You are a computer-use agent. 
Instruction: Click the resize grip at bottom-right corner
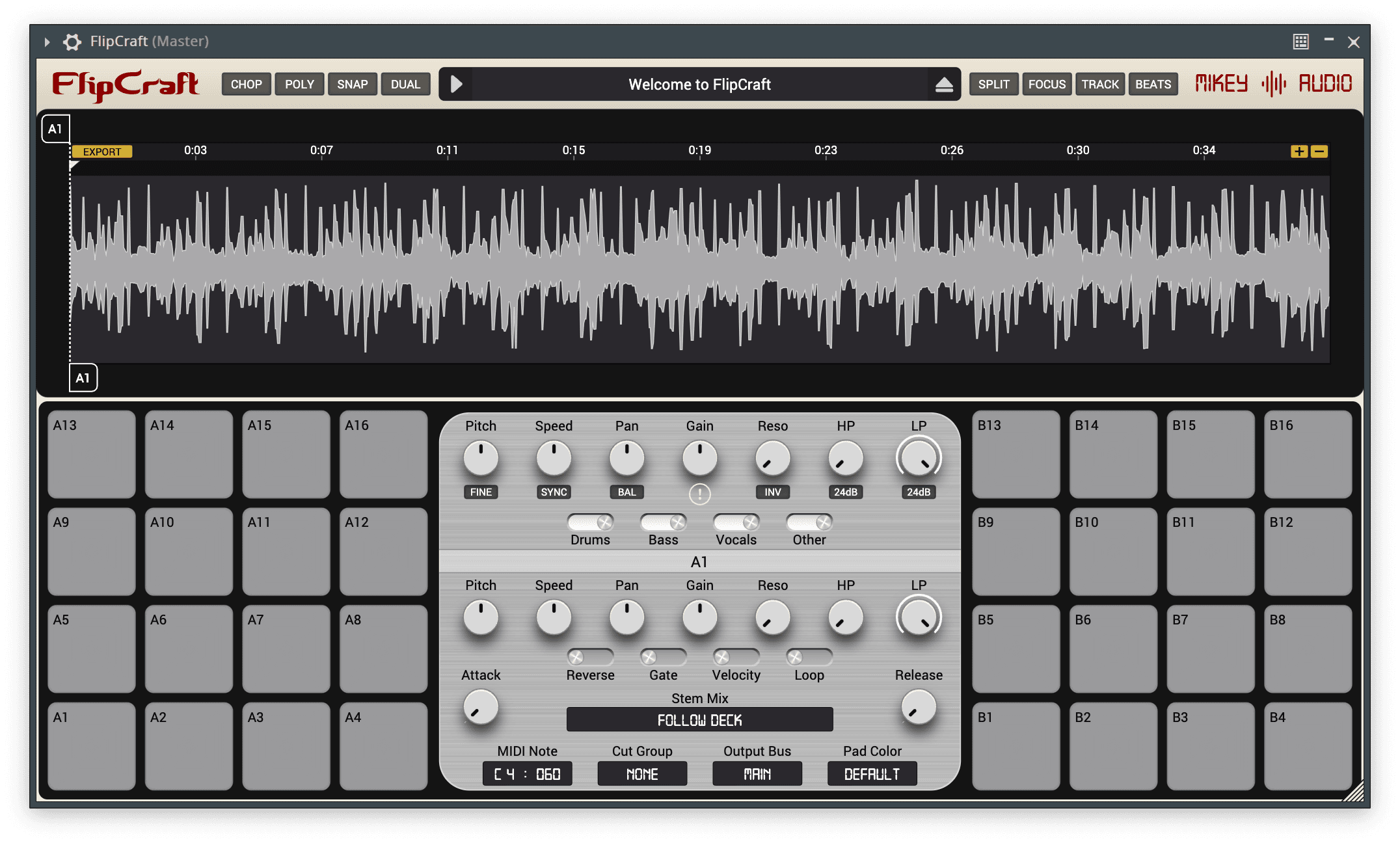pos(1353,791)
